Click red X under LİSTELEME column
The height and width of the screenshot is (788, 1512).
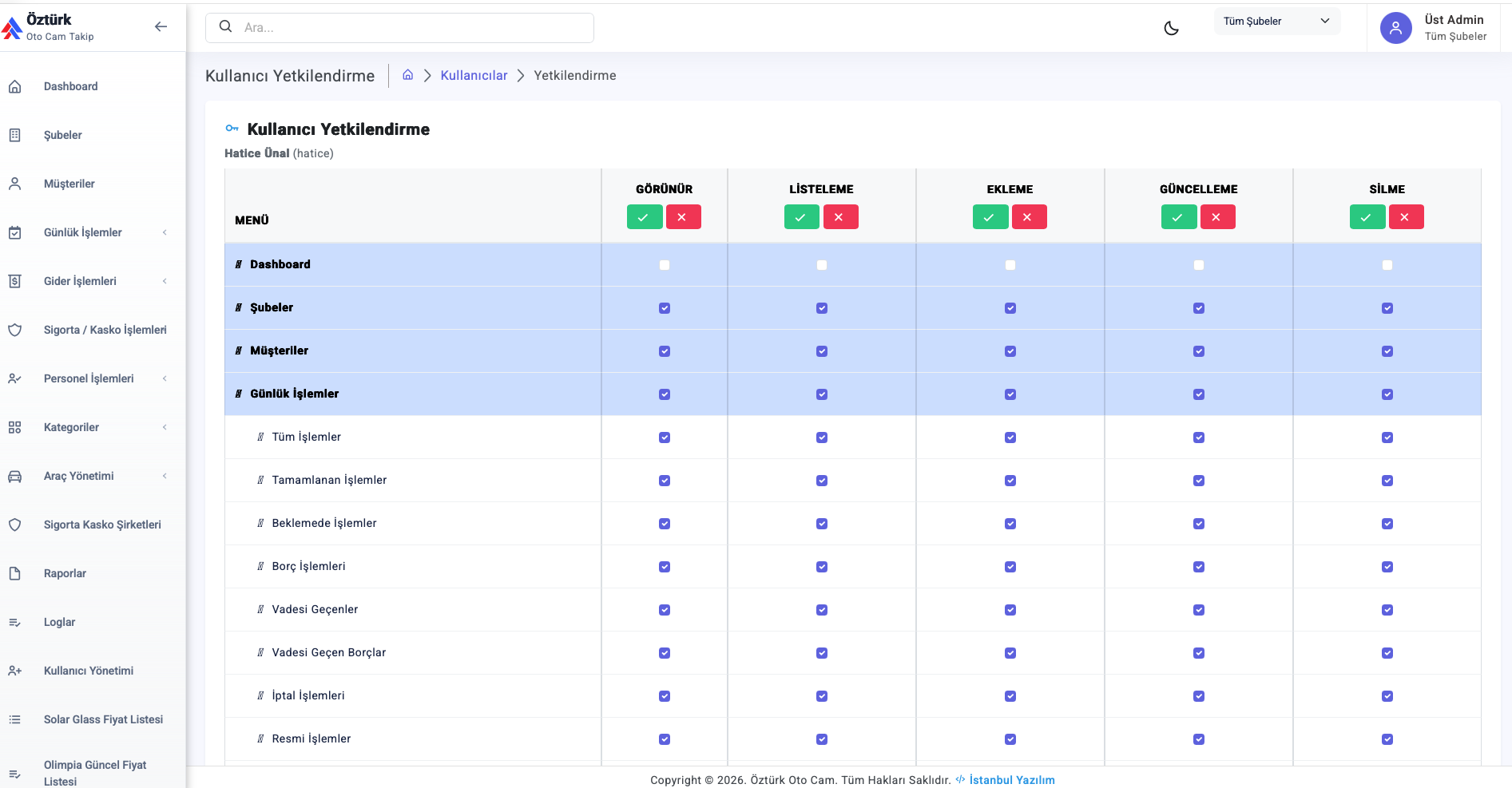pos(839,217)
